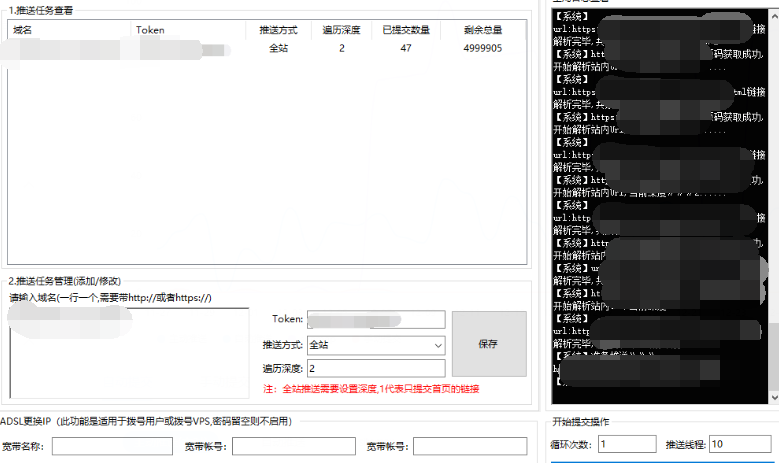
Task: Click the 循环次数 input field
Action: coord(627,444)
